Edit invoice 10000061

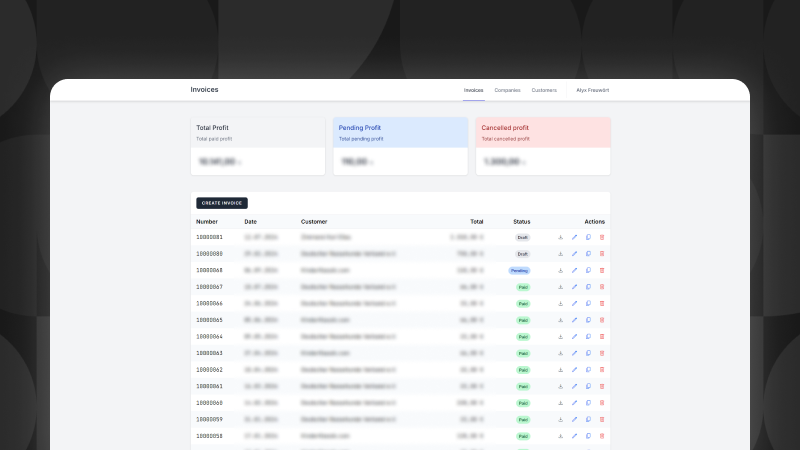(x=574, y=386)
